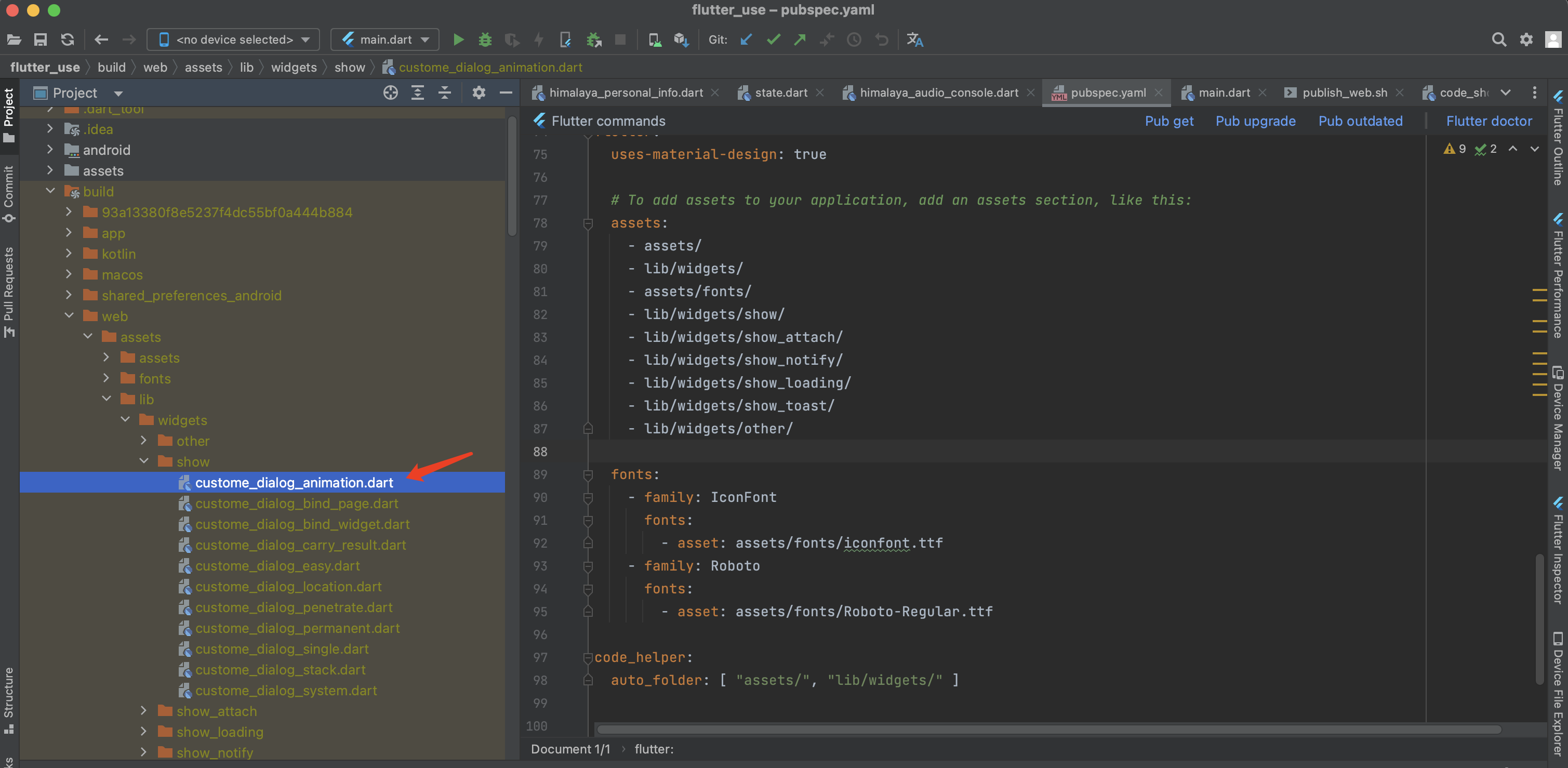Screen dimensions: 1568x768
Task: Click Git push arrow icon
Action: coord(800,39)
